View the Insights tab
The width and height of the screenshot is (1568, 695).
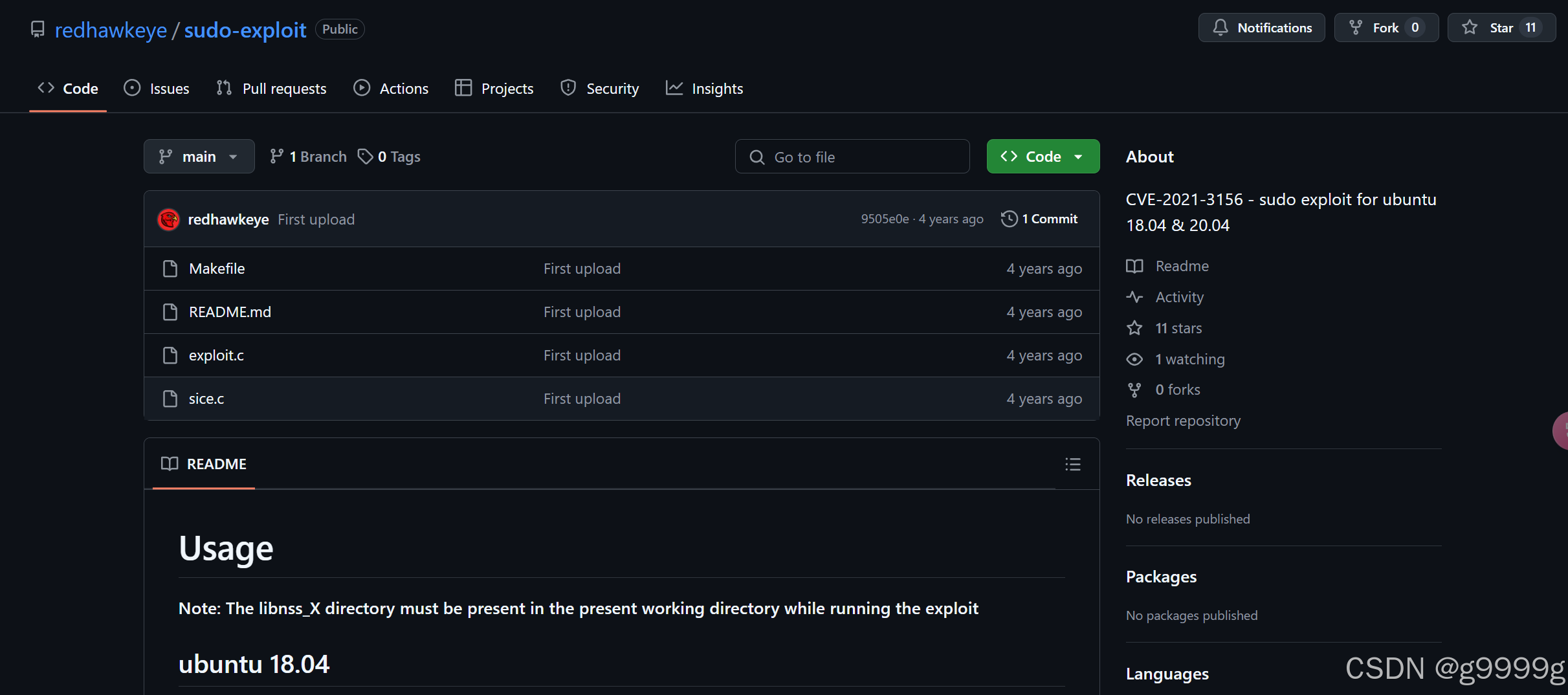(704, 89)
